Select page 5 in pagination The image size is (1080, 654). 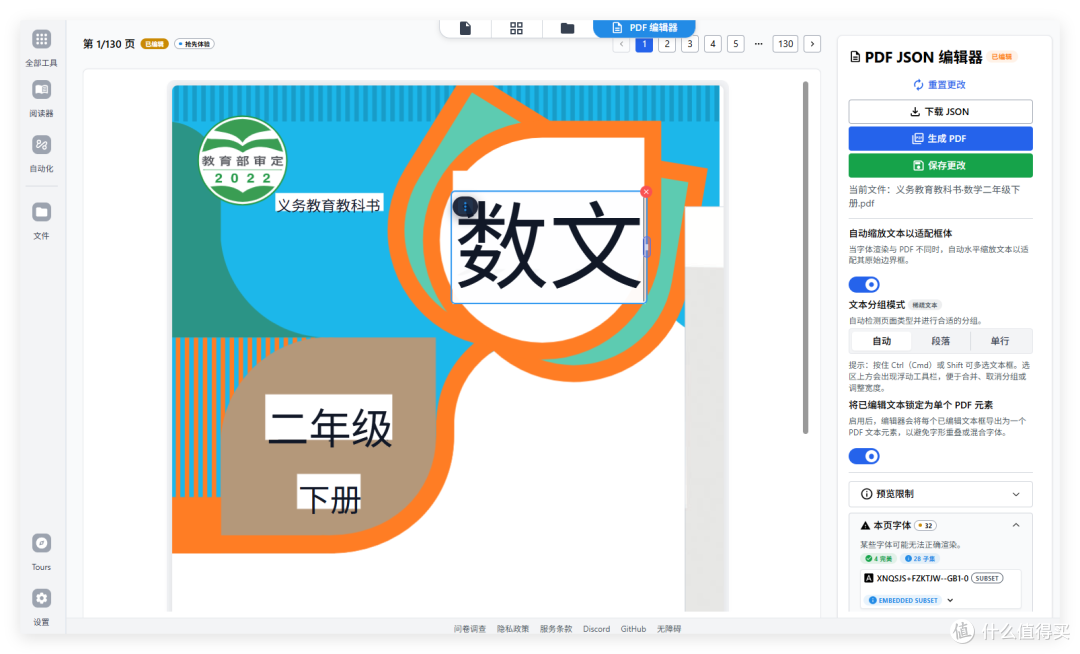(736, 44)
